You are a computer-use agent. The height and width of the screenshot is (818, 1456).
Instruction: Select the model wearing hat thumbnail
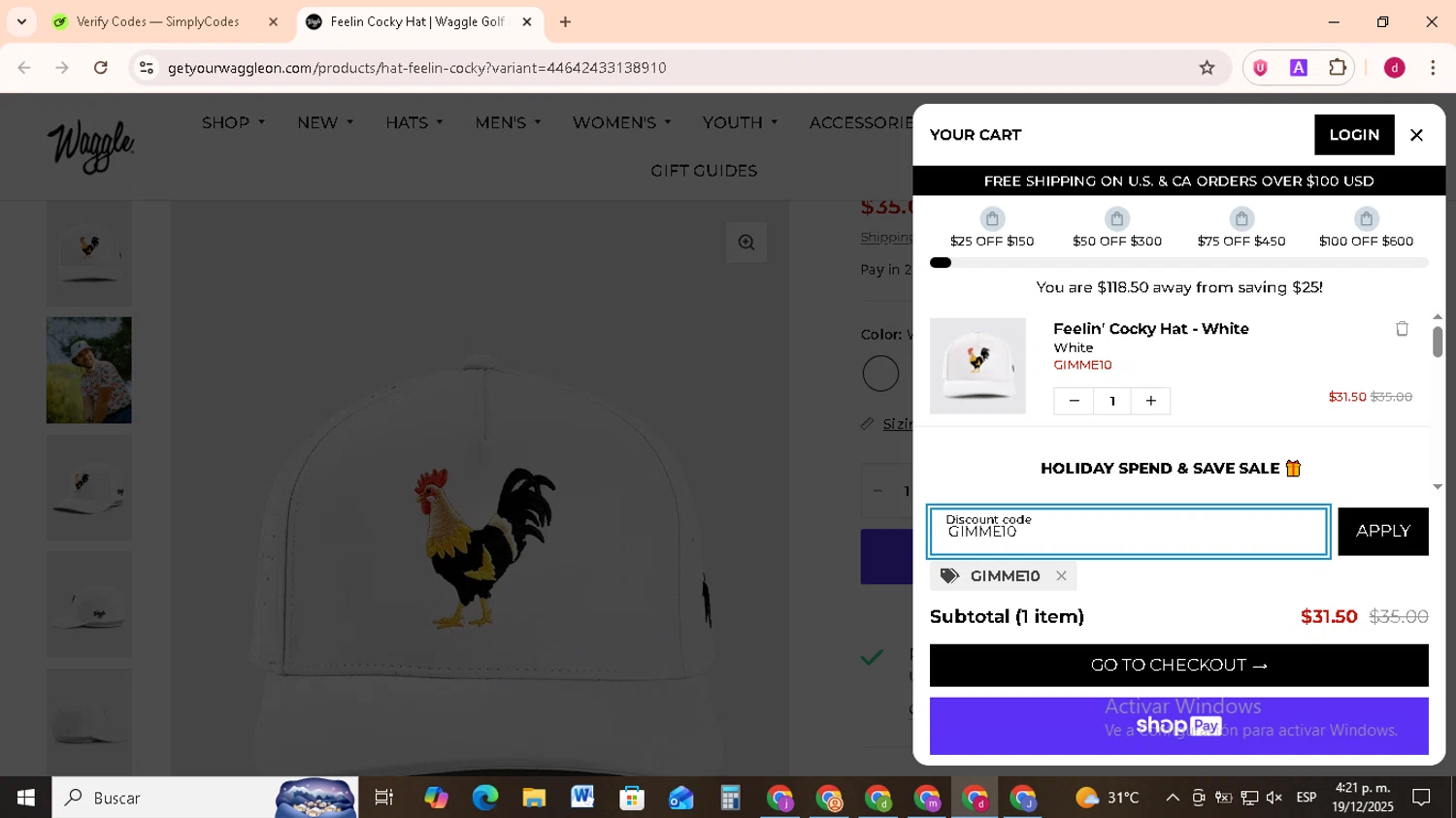[x=89, y=370]
